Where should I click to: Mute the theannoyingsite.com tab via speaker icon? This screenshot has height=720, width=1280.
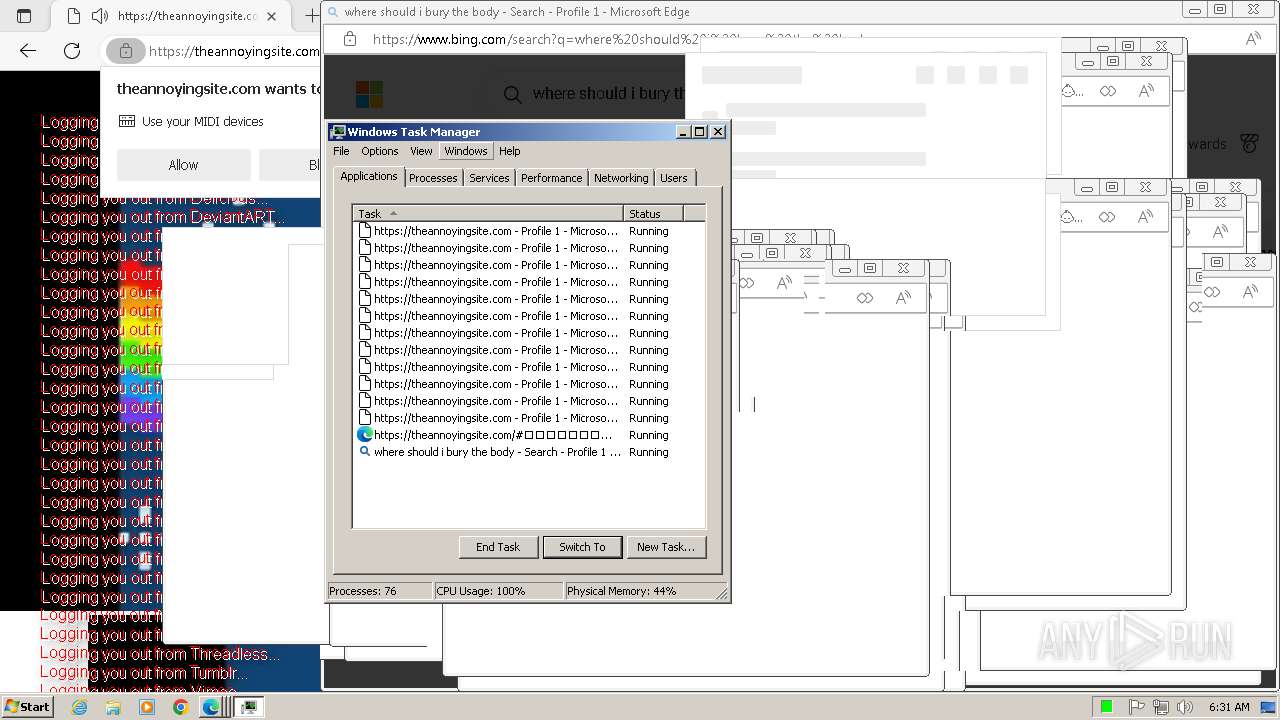(99, 16)
